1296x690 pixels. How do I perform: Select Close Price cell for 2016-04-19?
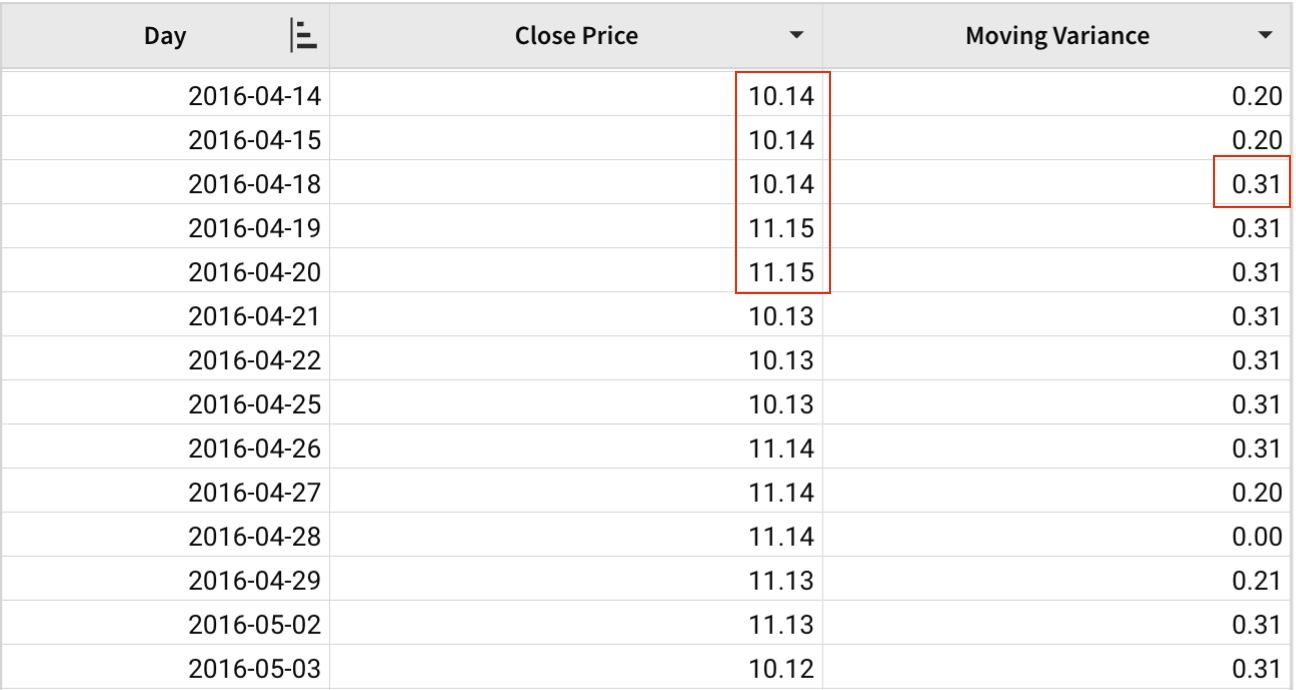coord(782,229)
